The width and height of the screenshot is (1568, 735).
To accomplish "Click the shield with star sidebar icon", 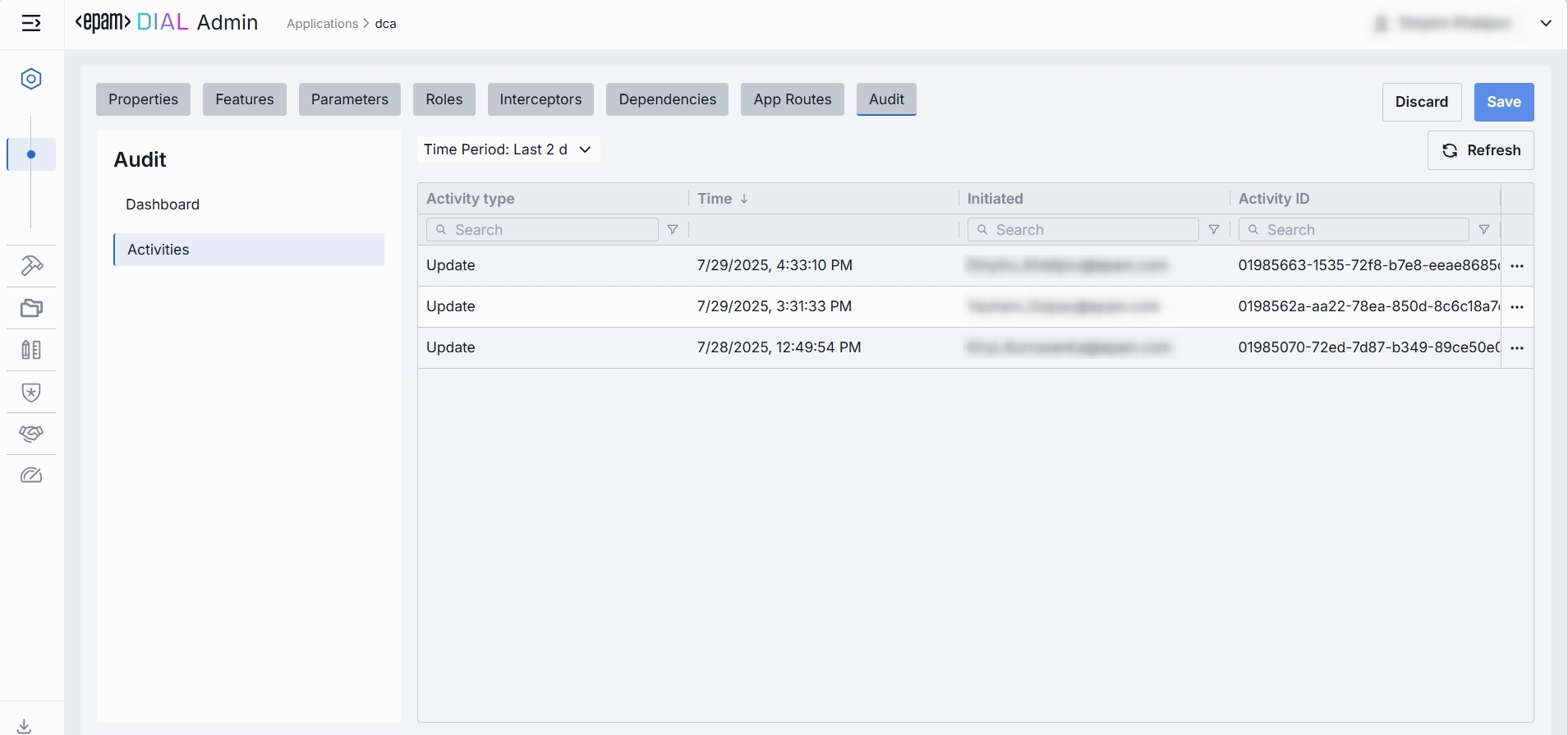I will tap(31, 393).
